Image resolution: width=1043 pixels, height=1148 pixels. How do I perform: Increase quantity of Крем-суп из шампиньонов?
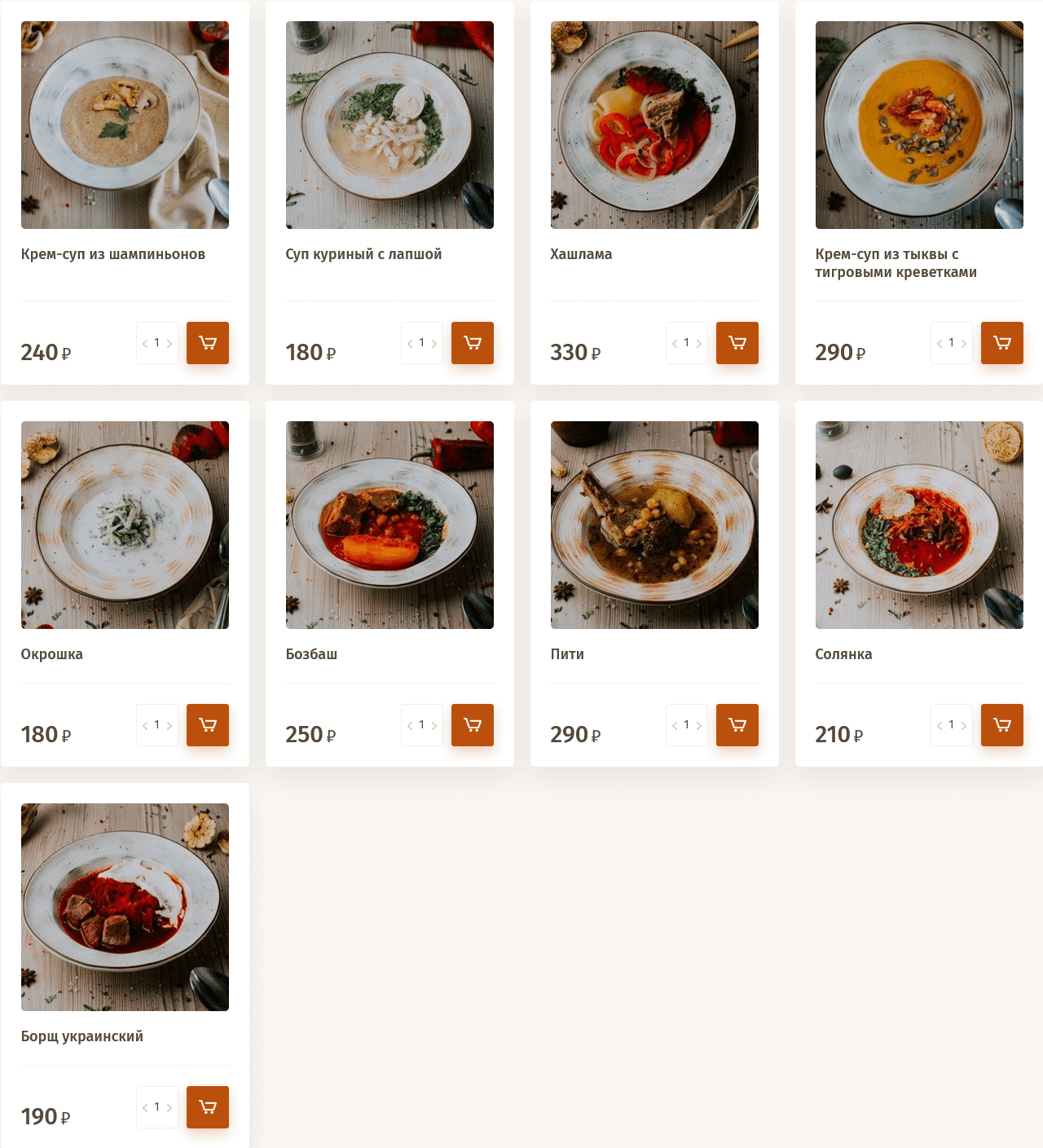169,344
